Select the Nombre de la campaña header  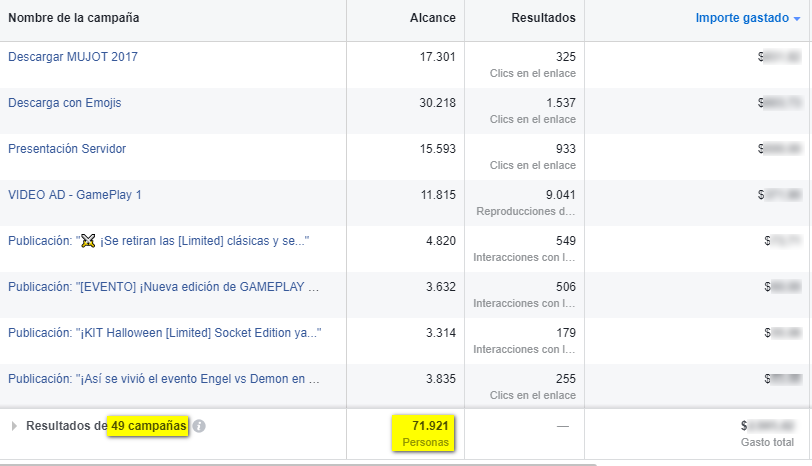click(x=74, y=18)
